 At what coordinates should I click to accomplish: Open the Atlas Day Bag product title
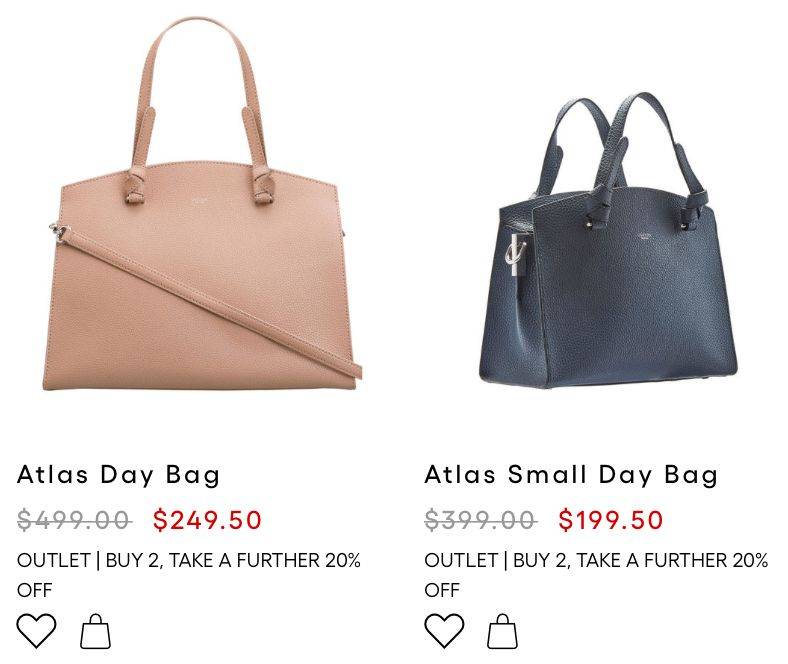[119, 475]
